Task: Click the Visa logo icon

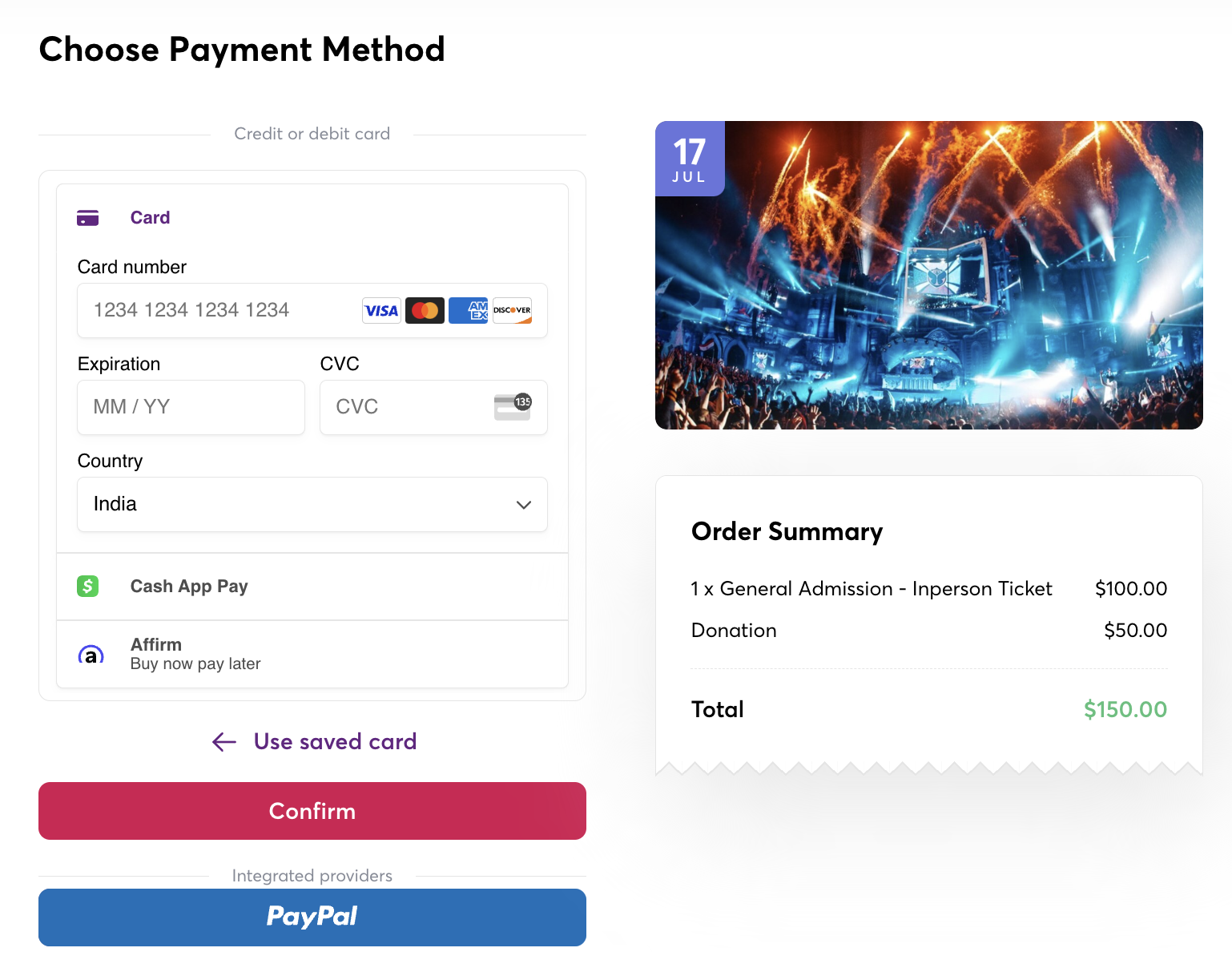Action: pyautogui.click(x=381, y=311)
